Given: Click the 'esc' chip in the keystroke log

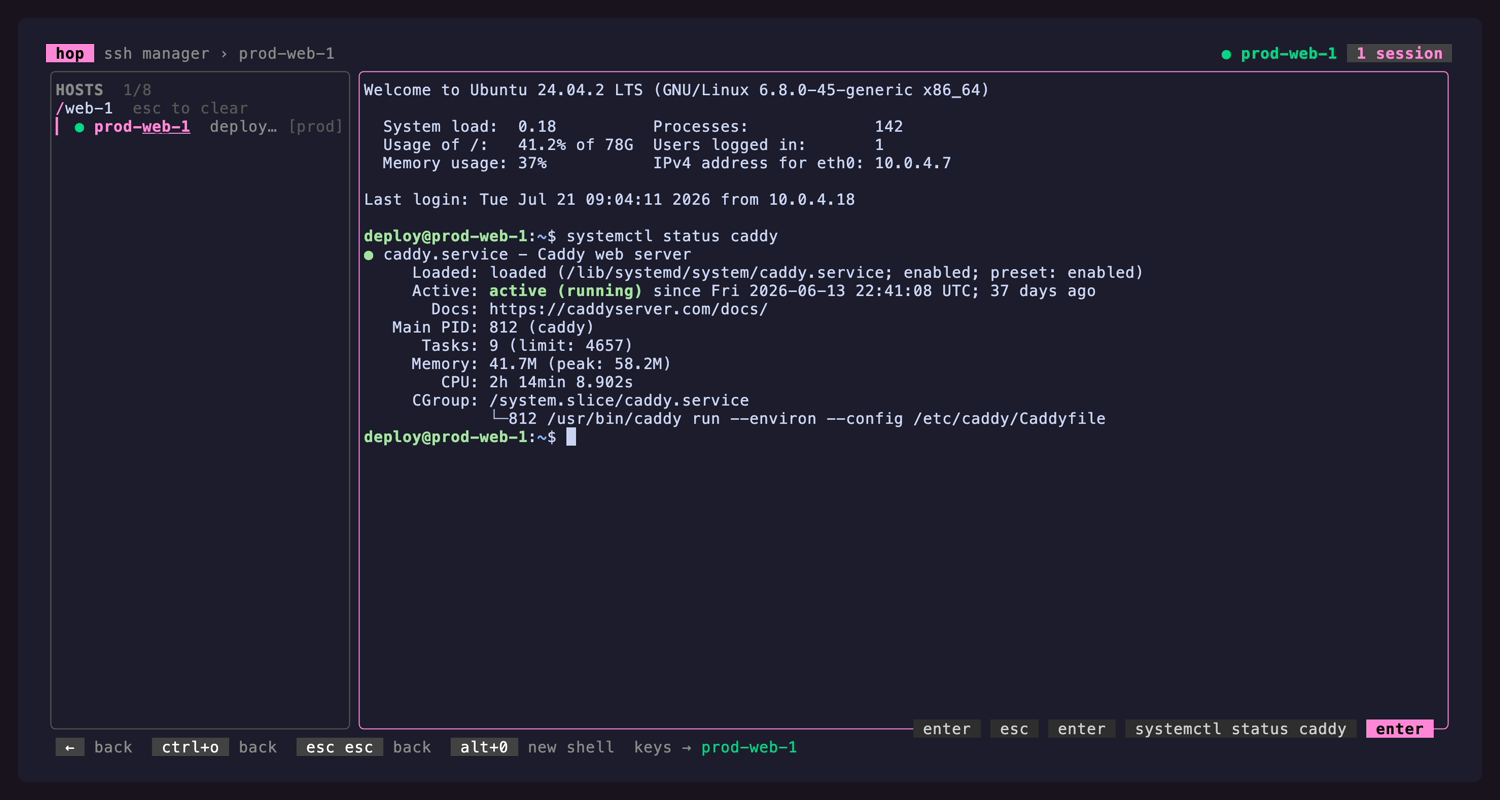Looking at the screenshot, I should point(1014,729).
